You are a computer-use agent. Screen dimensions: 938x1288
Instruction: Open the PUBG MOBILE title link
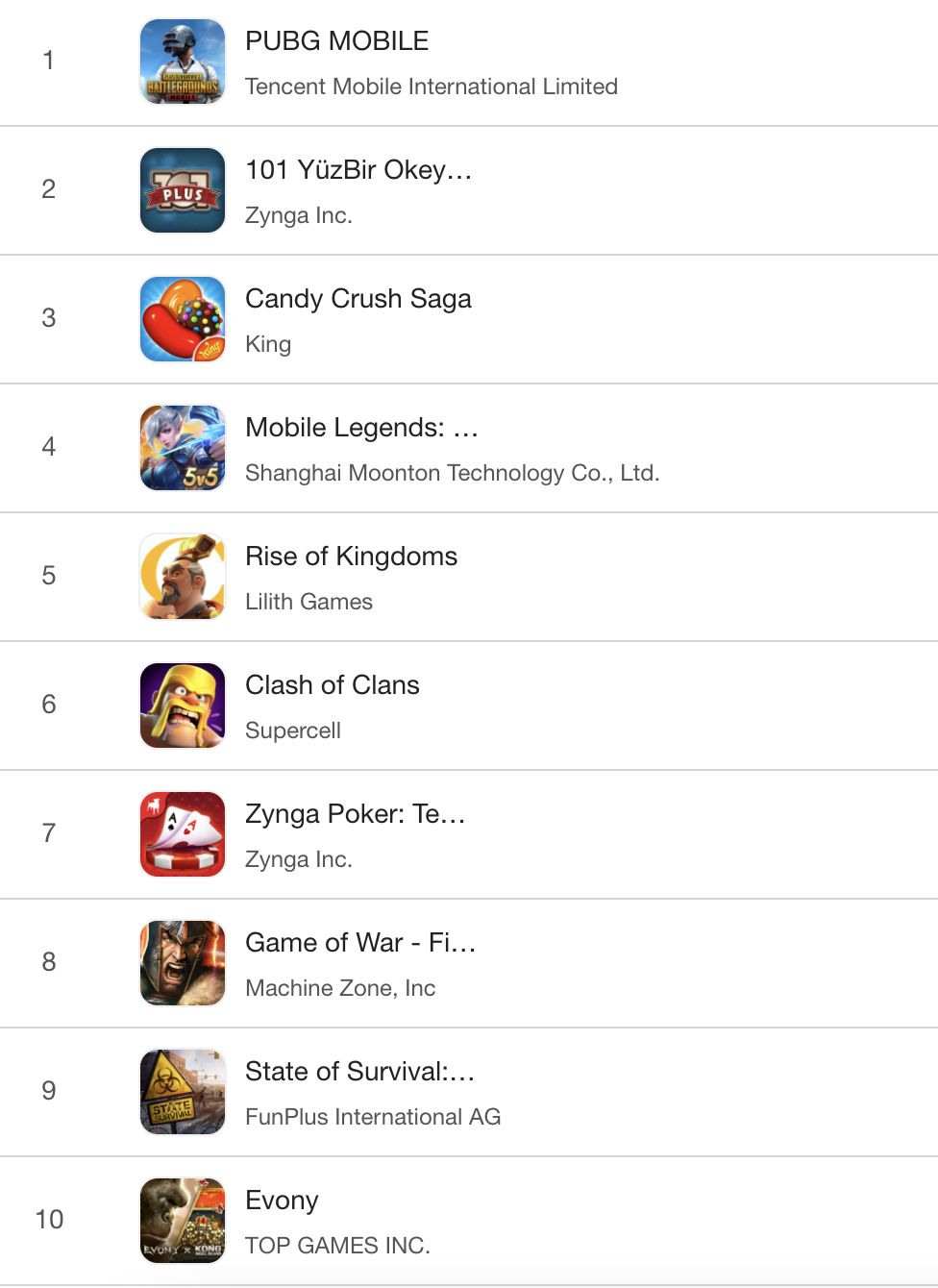[336, 41]
